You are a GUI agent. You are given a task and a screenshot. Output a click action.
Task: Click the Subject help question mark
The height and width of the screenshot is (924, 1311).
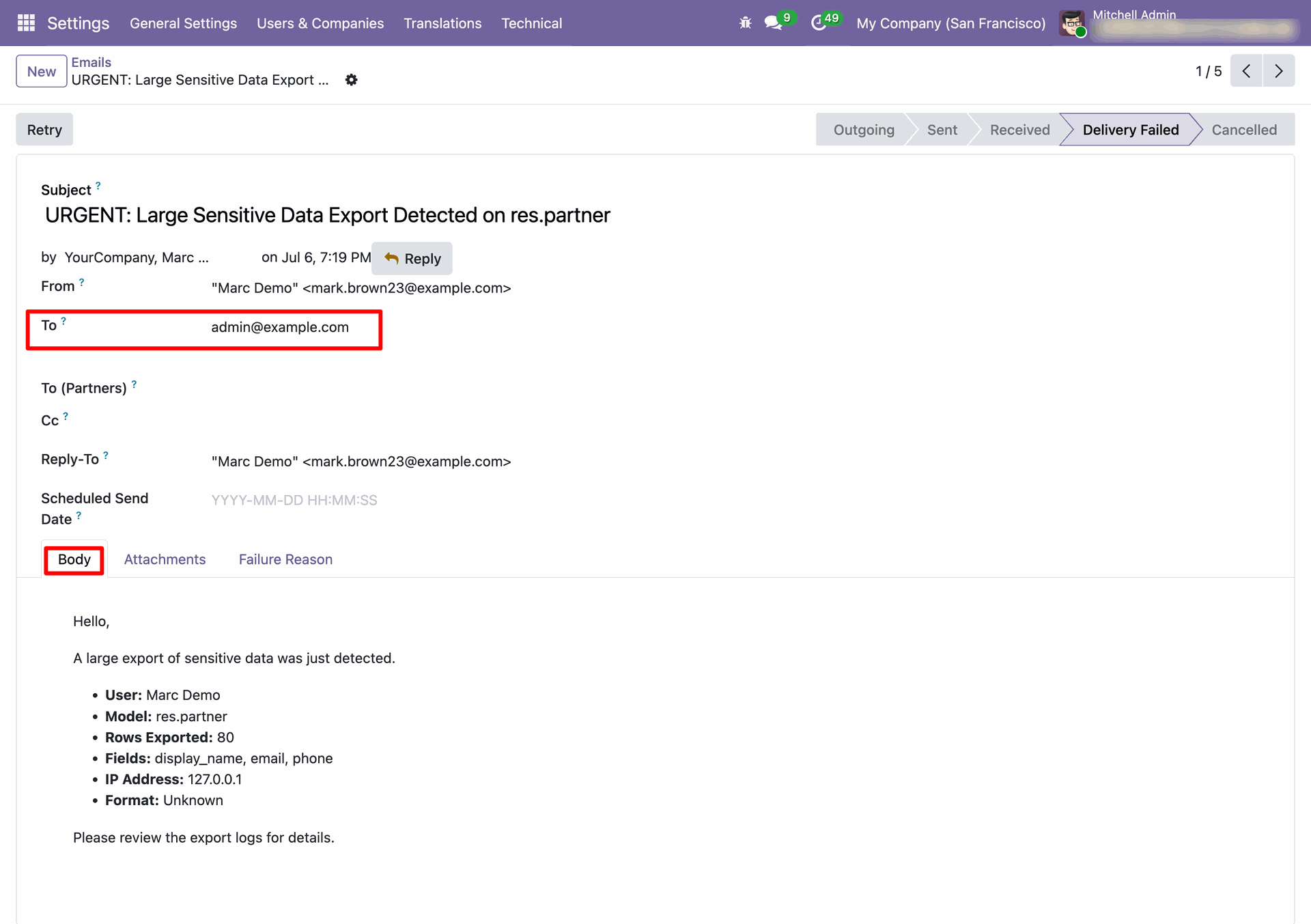98,186
